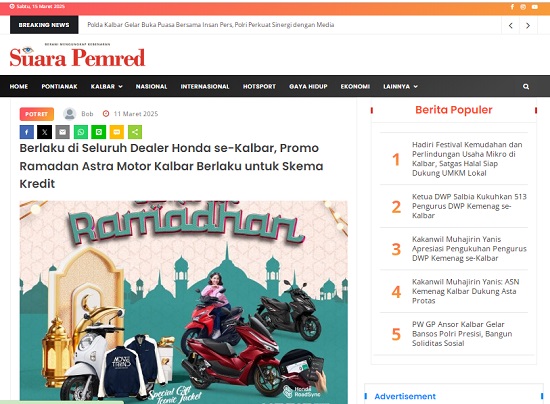The width and height of the screenshot is (550, 404).
Task: Click the Suara Pemred logo
Action: pyautogui.click(x=77, y=56)
